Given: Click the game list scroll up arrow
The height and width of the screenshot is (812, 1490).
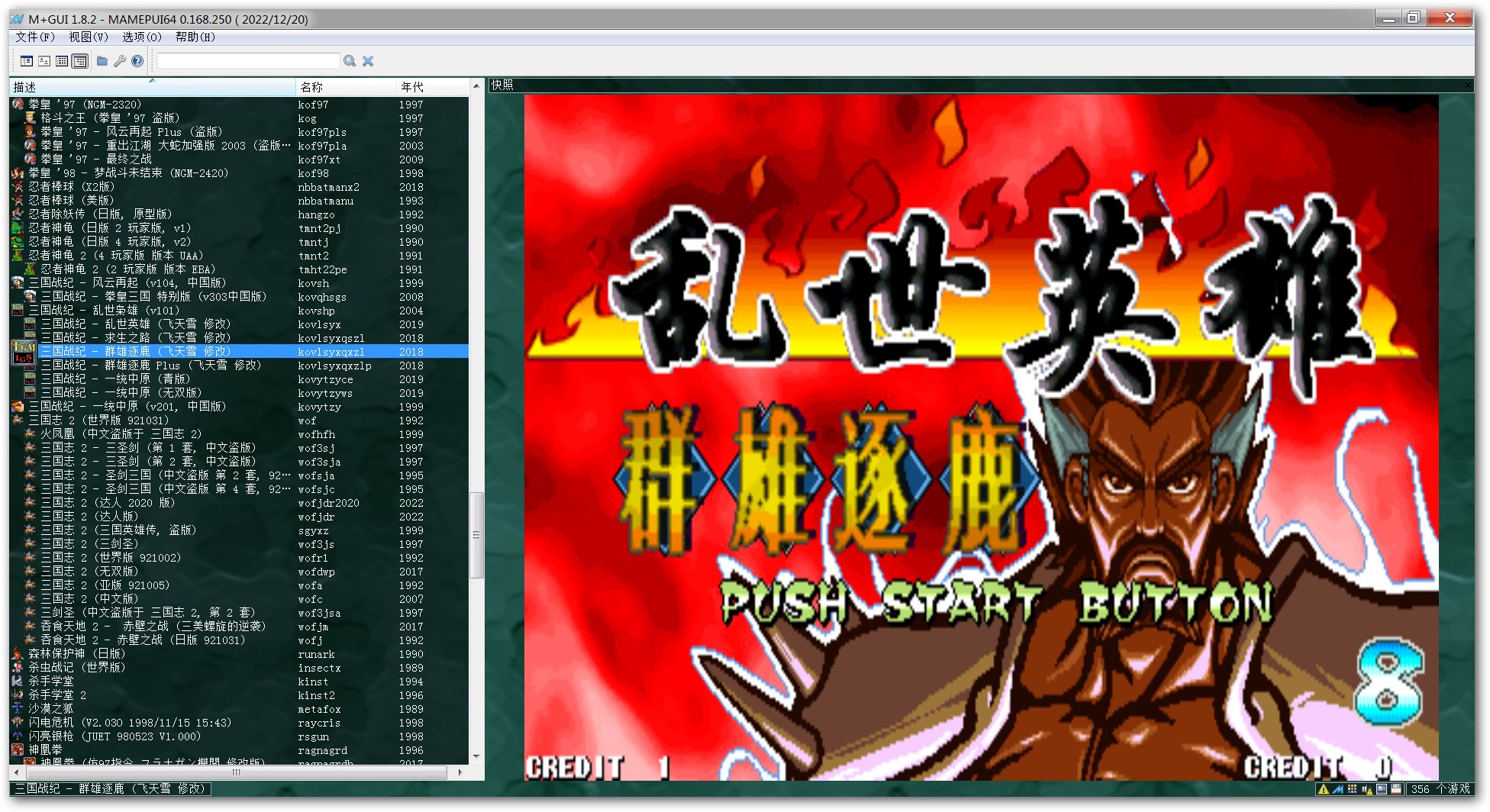Looking at the screenshot, I should (x=476, y=85).
